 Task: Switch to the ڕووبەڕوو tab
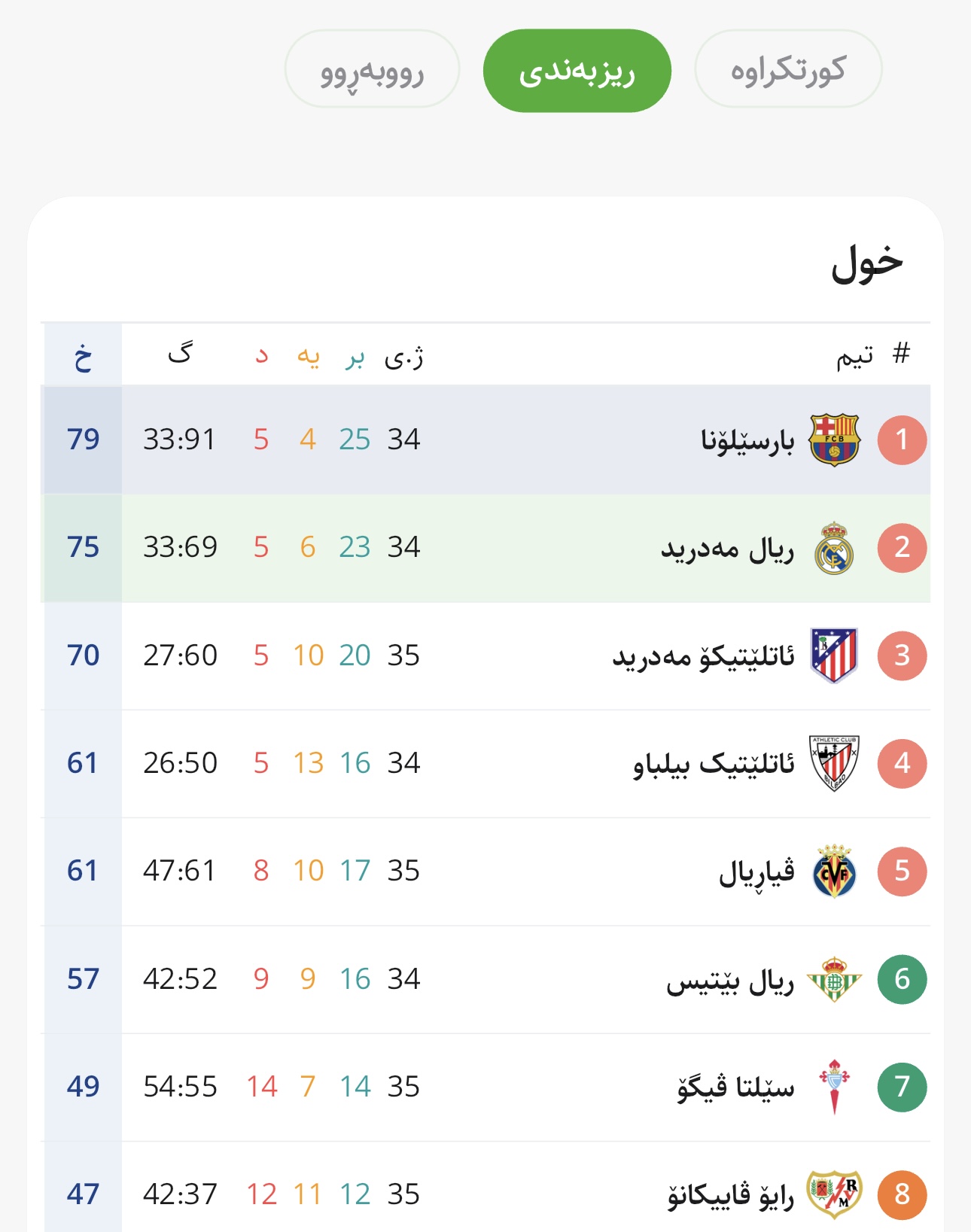[372, 70]
